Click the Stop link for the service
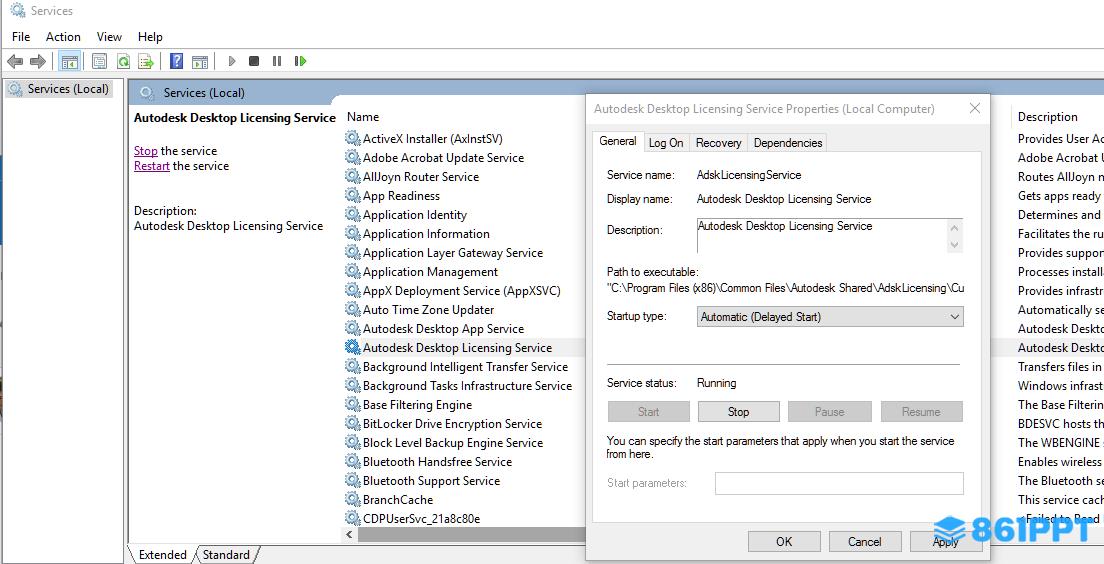Screen dimensions: 1104x564 click(x=146, y=151)
